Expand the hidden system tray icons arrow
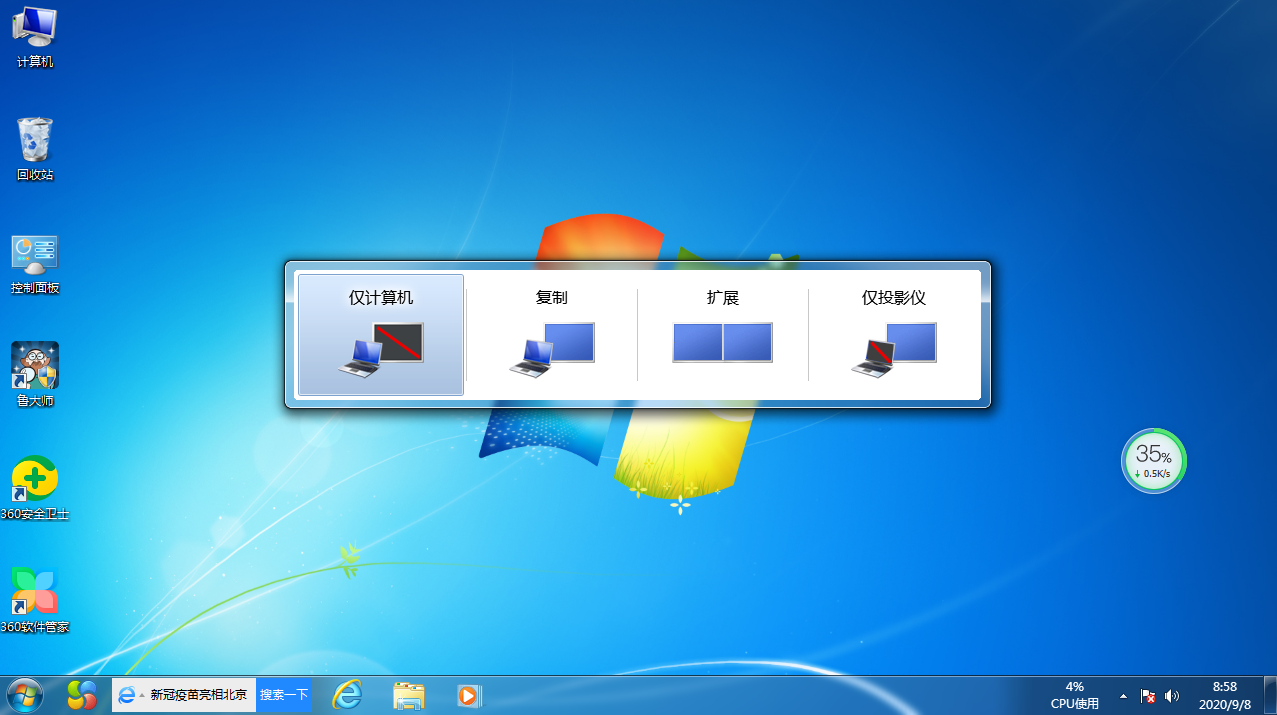1277x715 pixels. coord(1123,695)
